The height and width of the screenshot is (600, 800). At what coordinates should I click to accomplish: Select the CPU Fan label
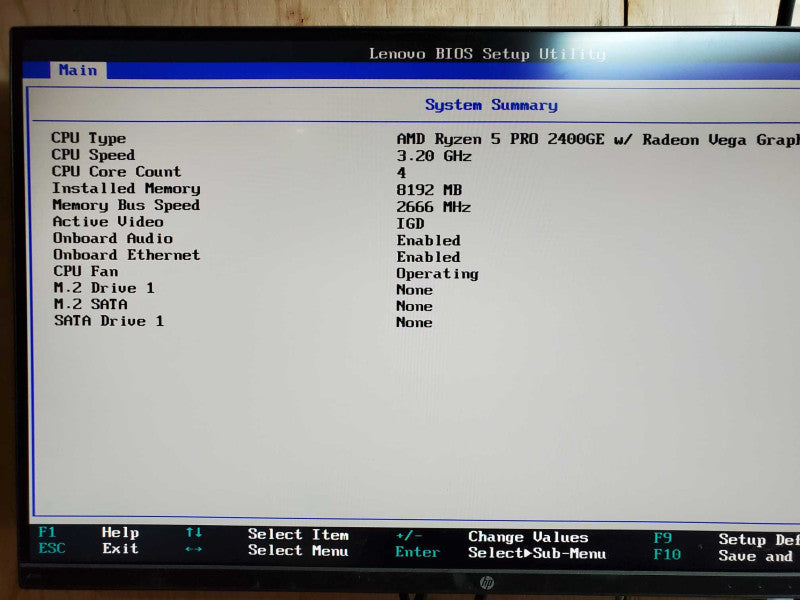(x=86, y=271)
